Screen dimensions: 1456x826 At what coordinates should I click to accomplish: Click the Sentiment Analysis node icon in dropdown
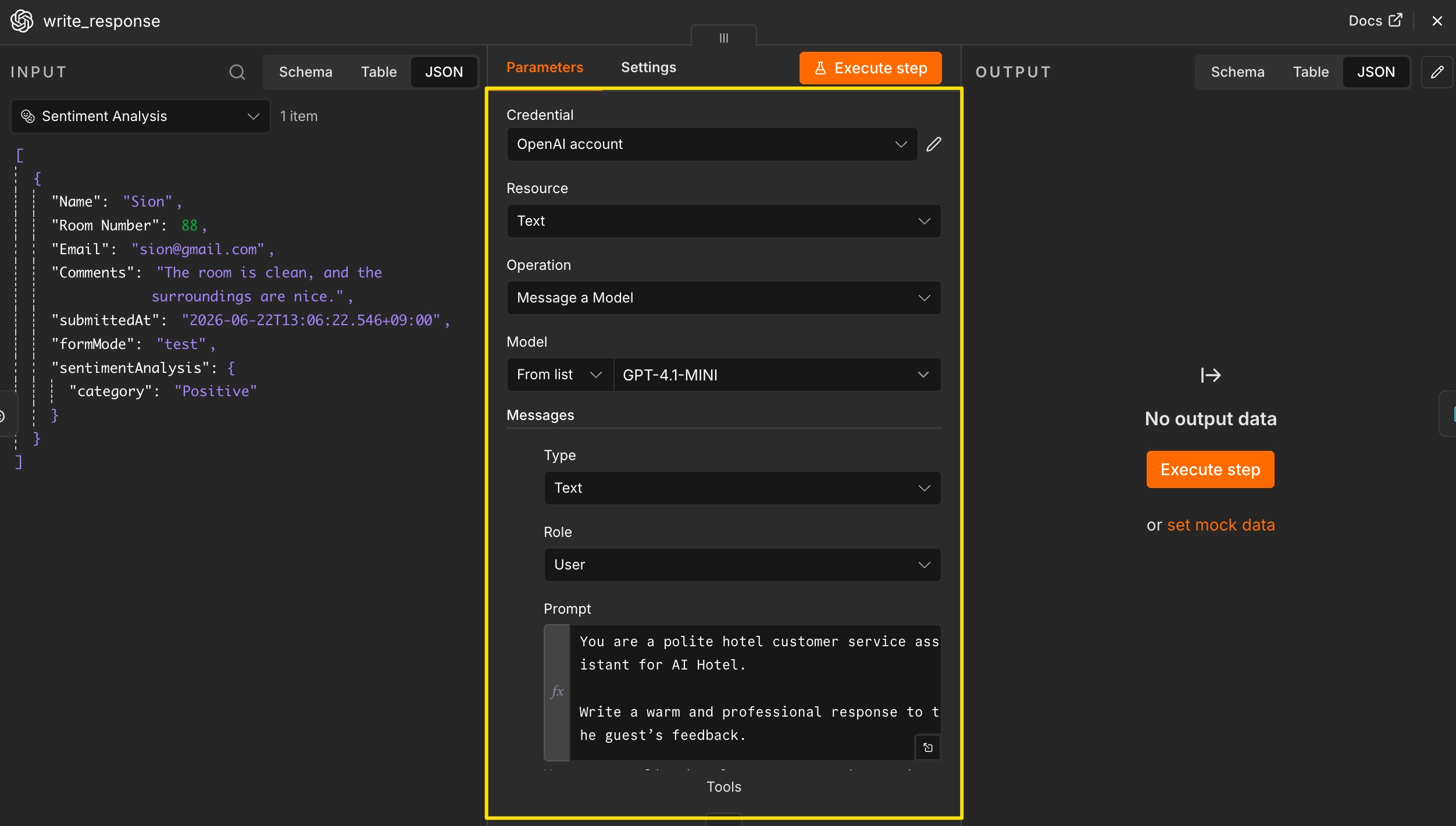point(28,116)
